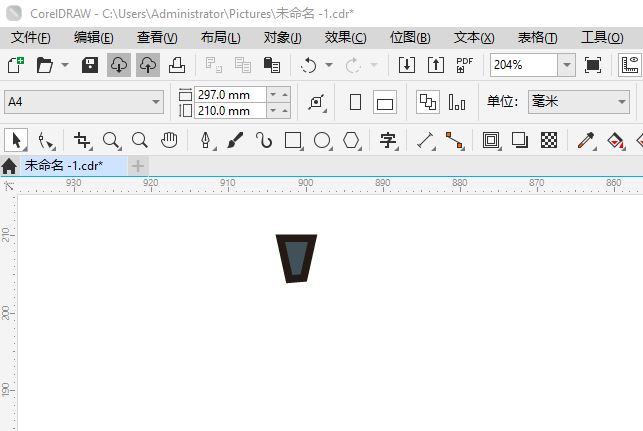Select the Transparency checkerboard tool

click(x=549, y=140)
